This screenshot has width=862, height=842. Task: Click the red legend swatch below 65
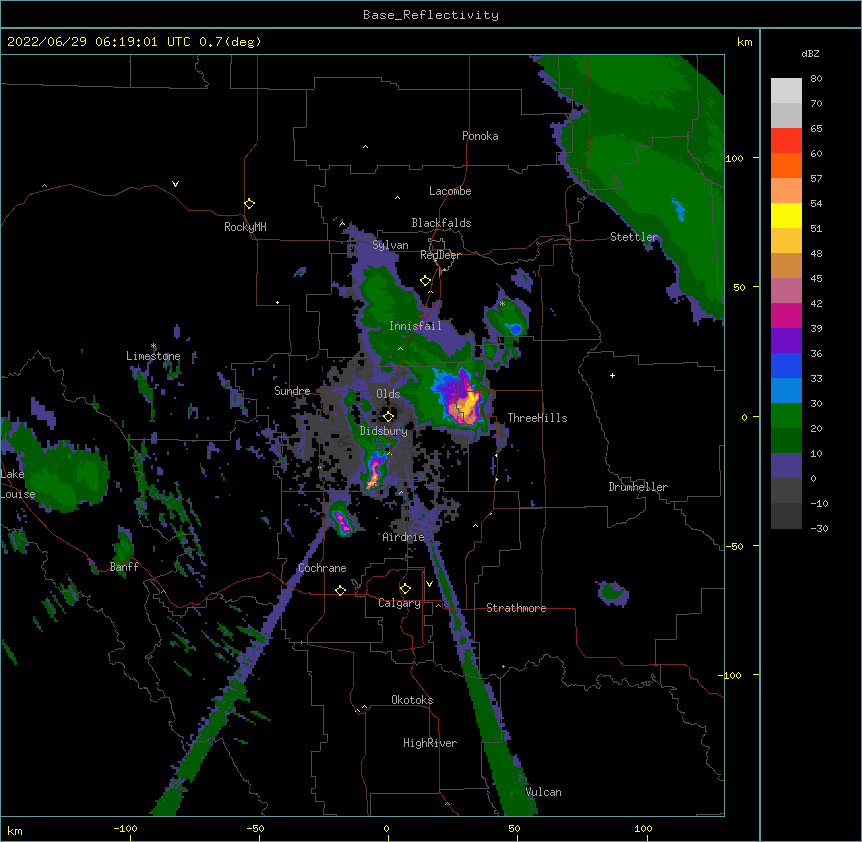pyautogui.click(x=786, y=141)
